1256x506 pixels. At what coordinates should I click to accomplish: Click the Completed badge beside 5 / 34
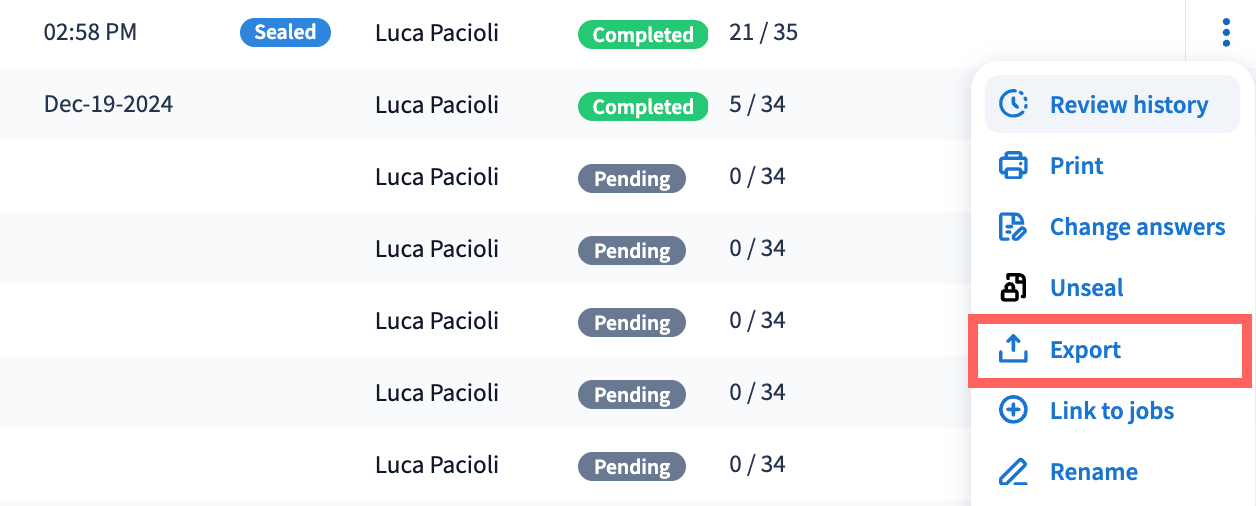643,107
